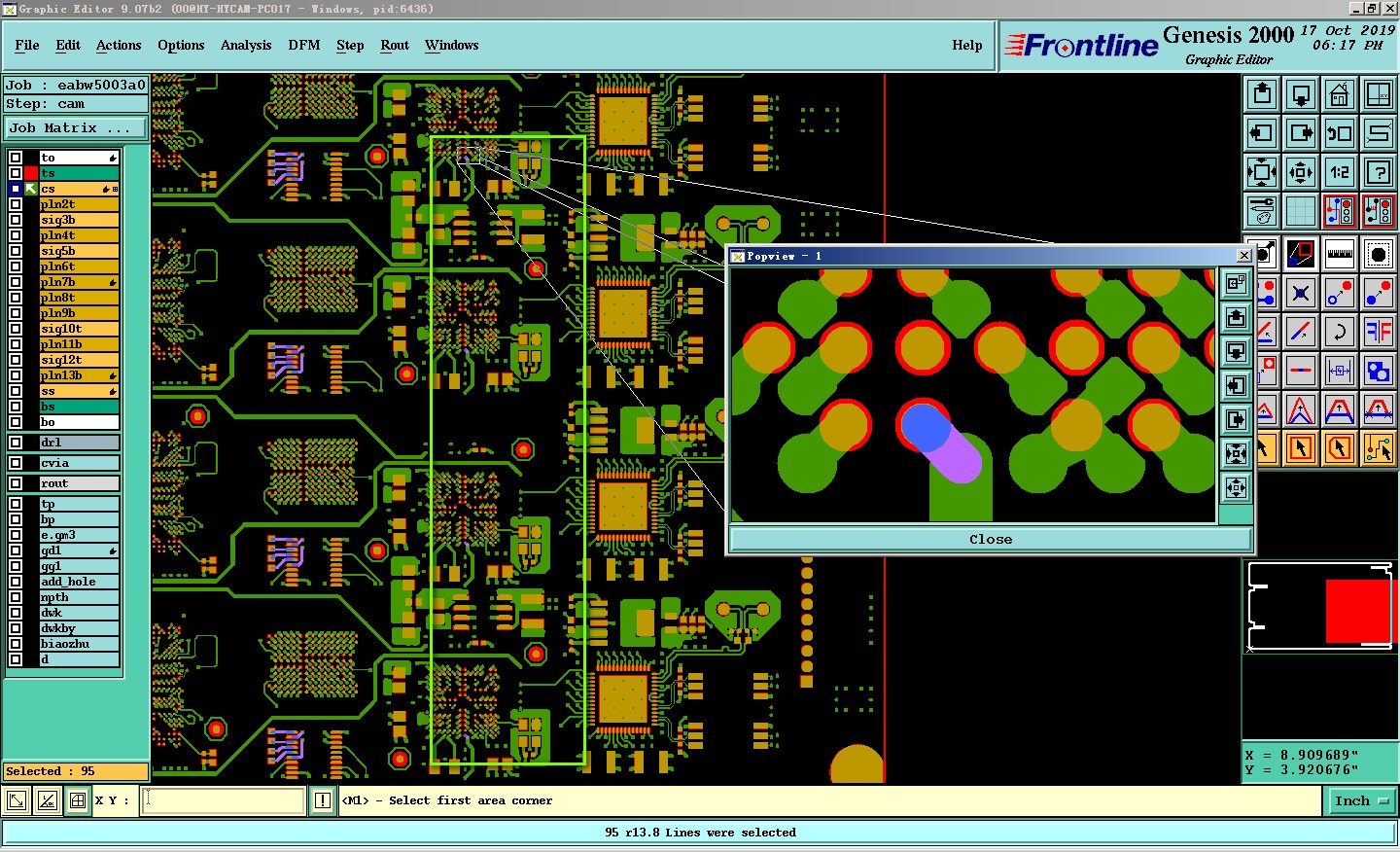Viewport: 1400px width, 852px height.
Task: Click the Popview topmost side icon
Action: coord(1236,283)
